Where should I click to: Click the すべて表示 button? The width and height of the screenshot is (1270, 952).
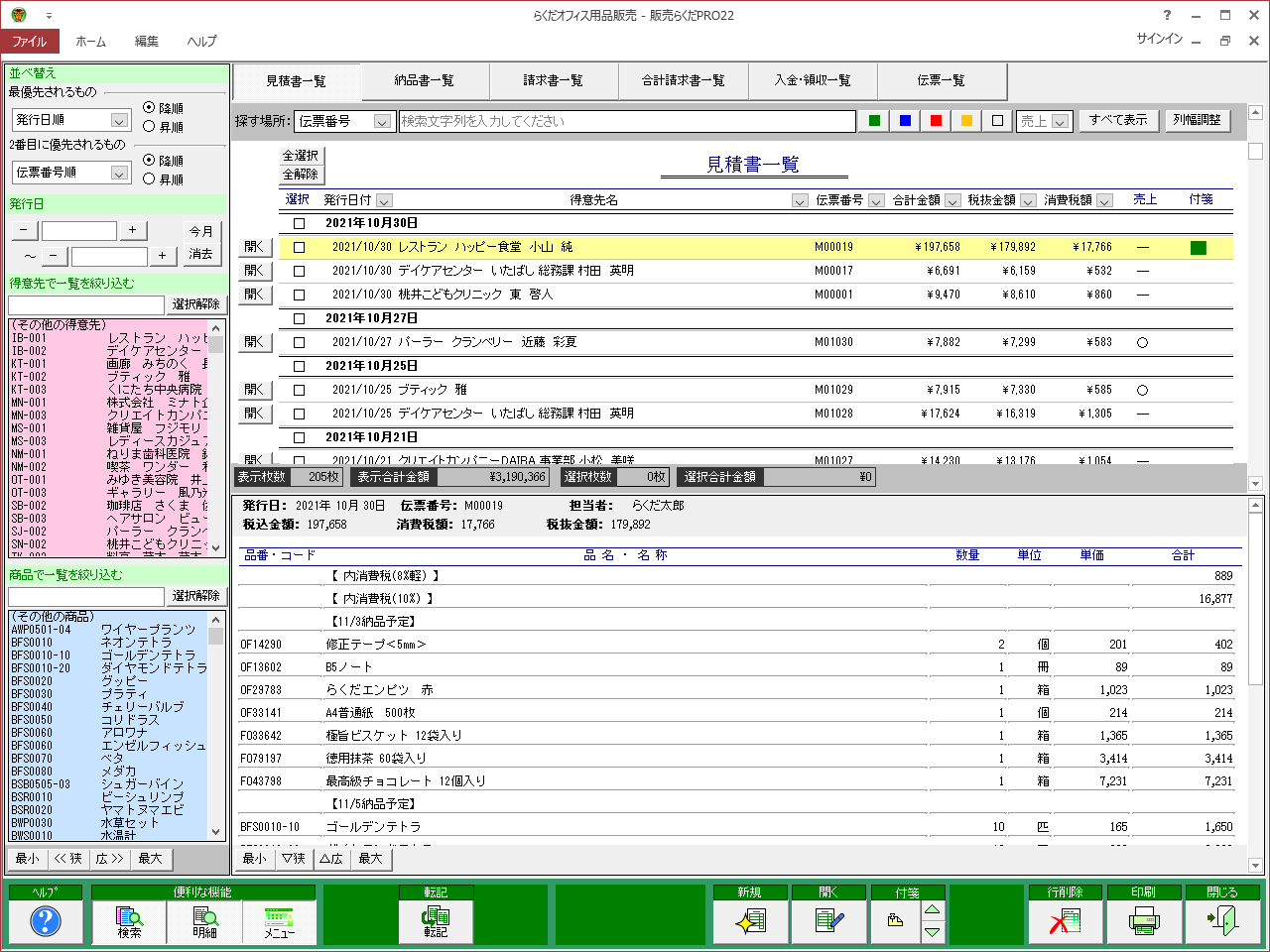click(x=1117, y=120)
